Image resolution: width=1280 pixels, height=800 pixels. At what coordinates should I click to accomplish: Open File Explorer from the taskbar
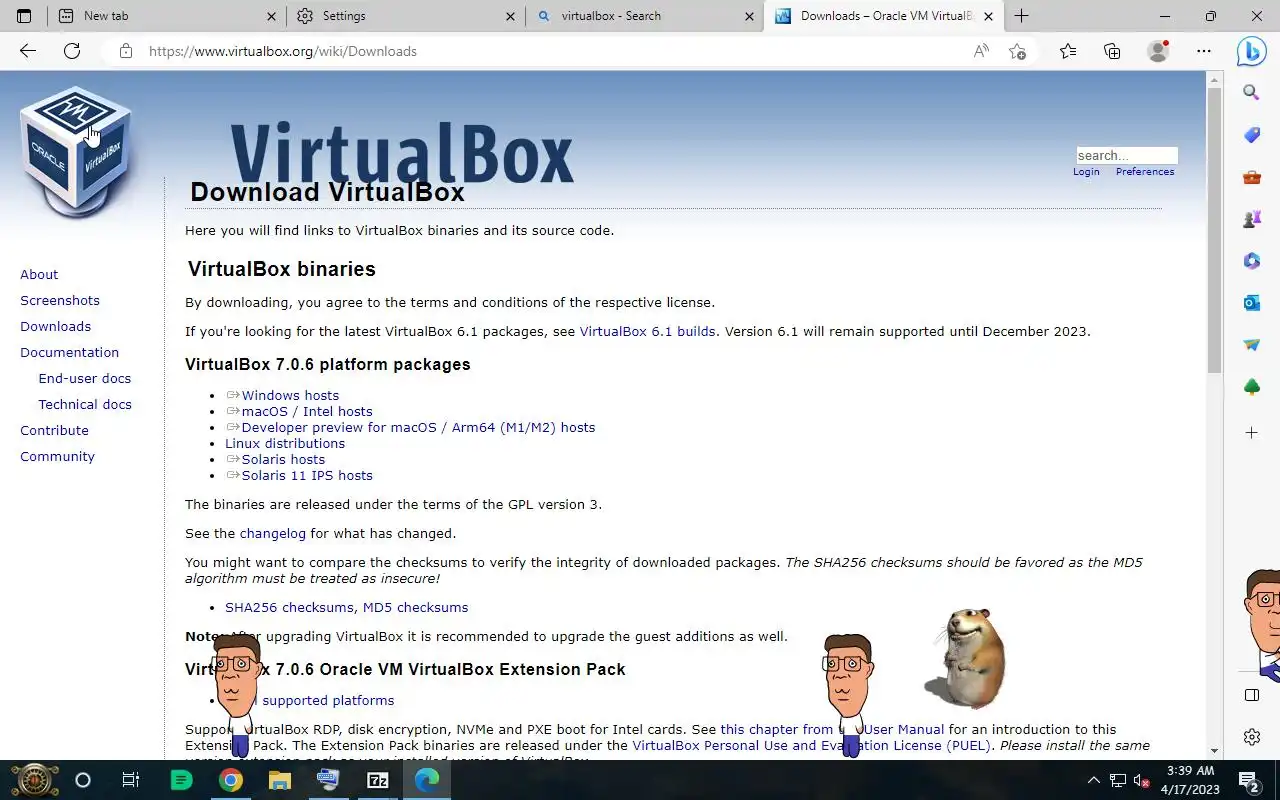pyautogui.click(x=280, y=780)
